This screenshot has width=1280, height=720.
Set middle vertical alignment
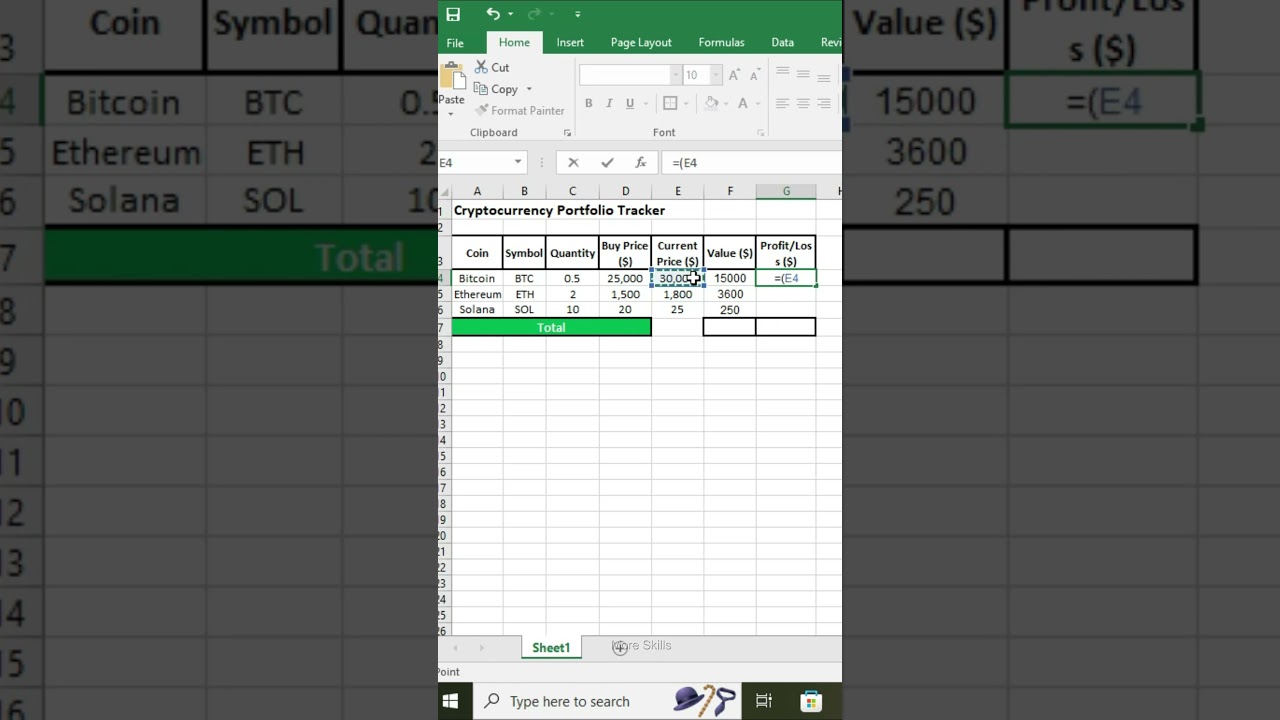803,74
